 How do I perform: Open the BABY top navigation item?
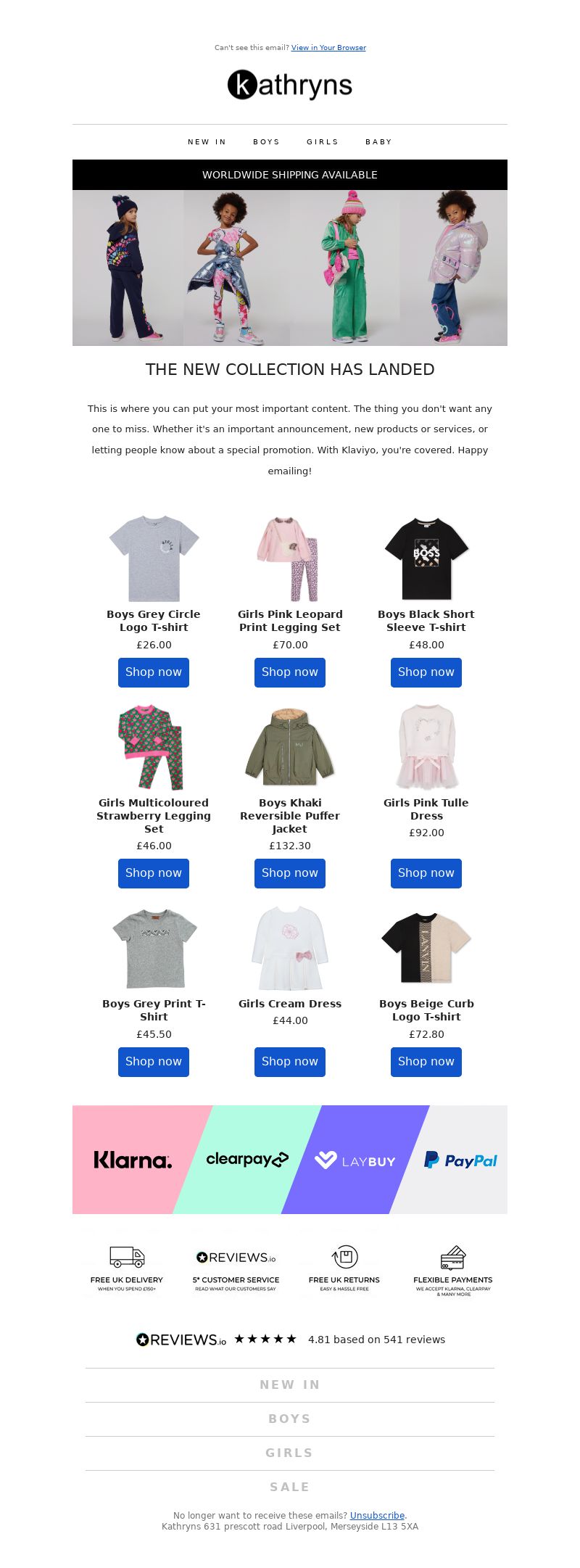click(x=378, y=142)
